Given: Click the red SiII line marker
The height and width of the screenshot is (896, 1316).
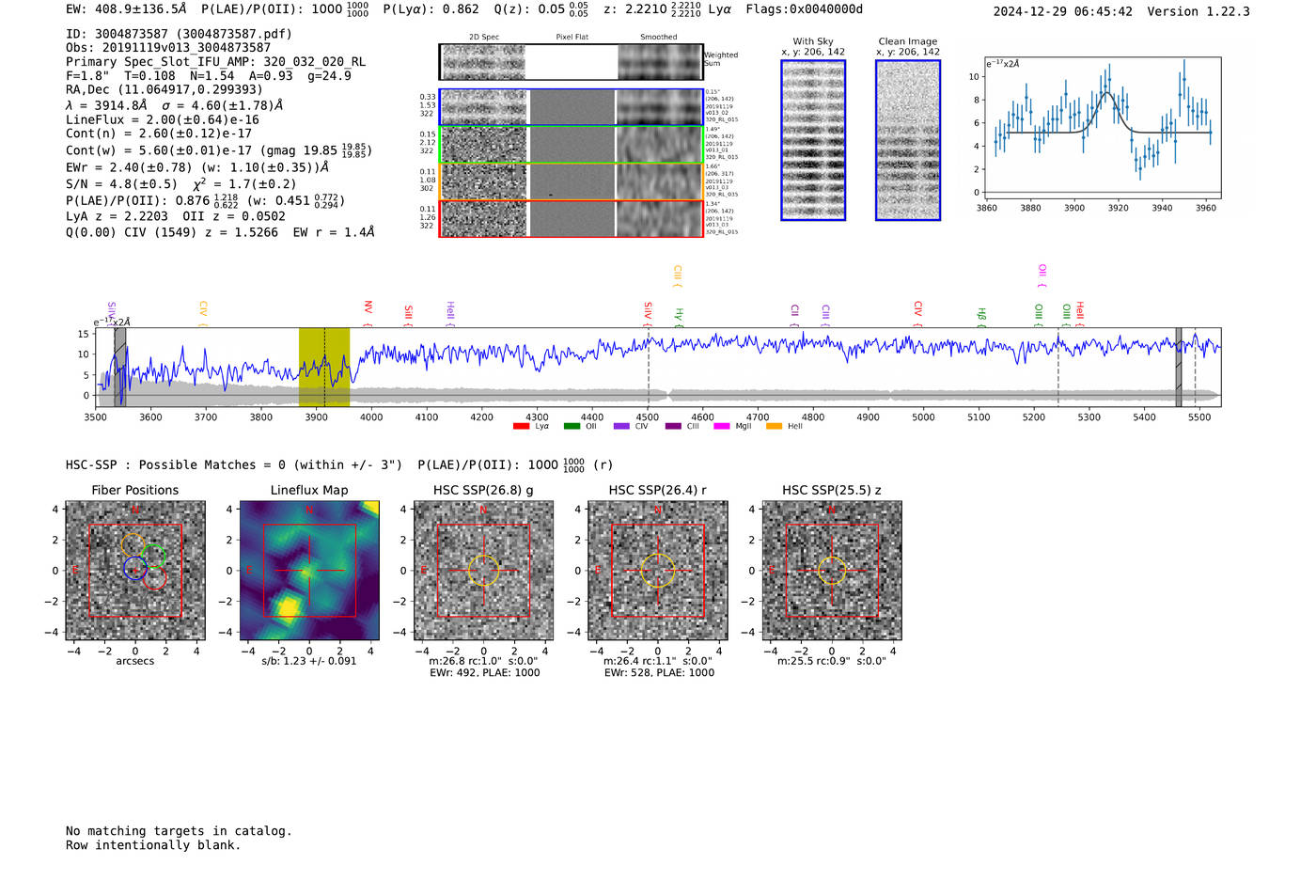Looking at the screenshot, I should 409,313.
